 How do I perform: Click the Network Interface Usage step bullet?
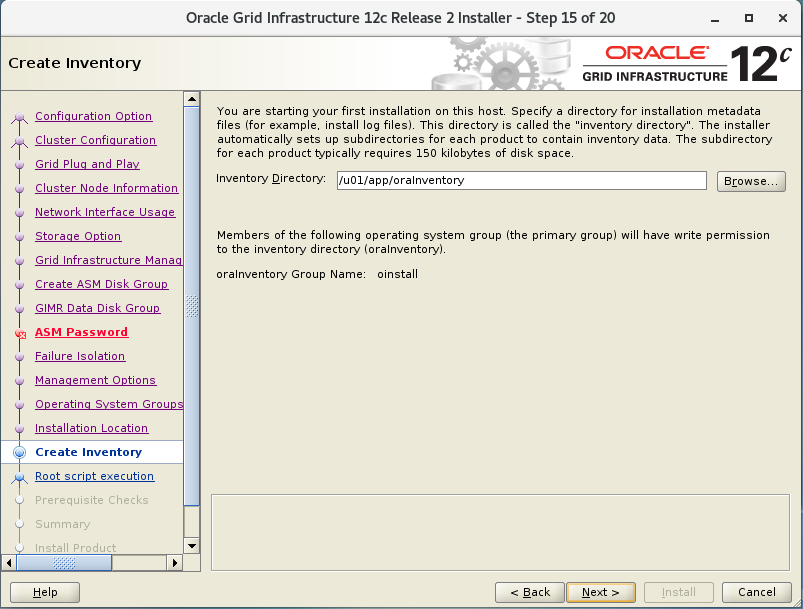pyautogui.click(x=19, y=213)
